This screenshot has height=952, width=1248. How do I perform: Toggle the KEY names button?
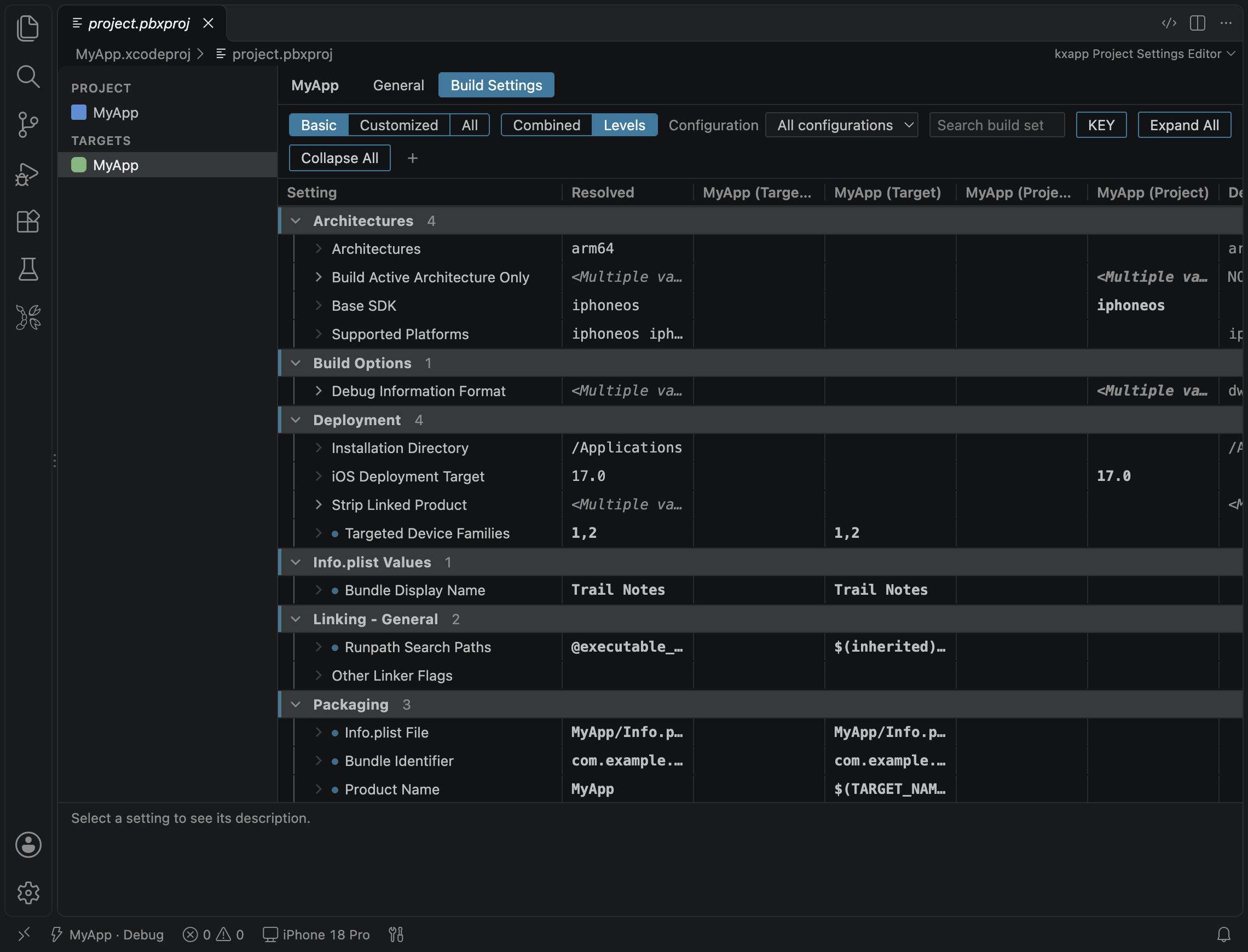pyautogui.click(x=1101, y=125)
